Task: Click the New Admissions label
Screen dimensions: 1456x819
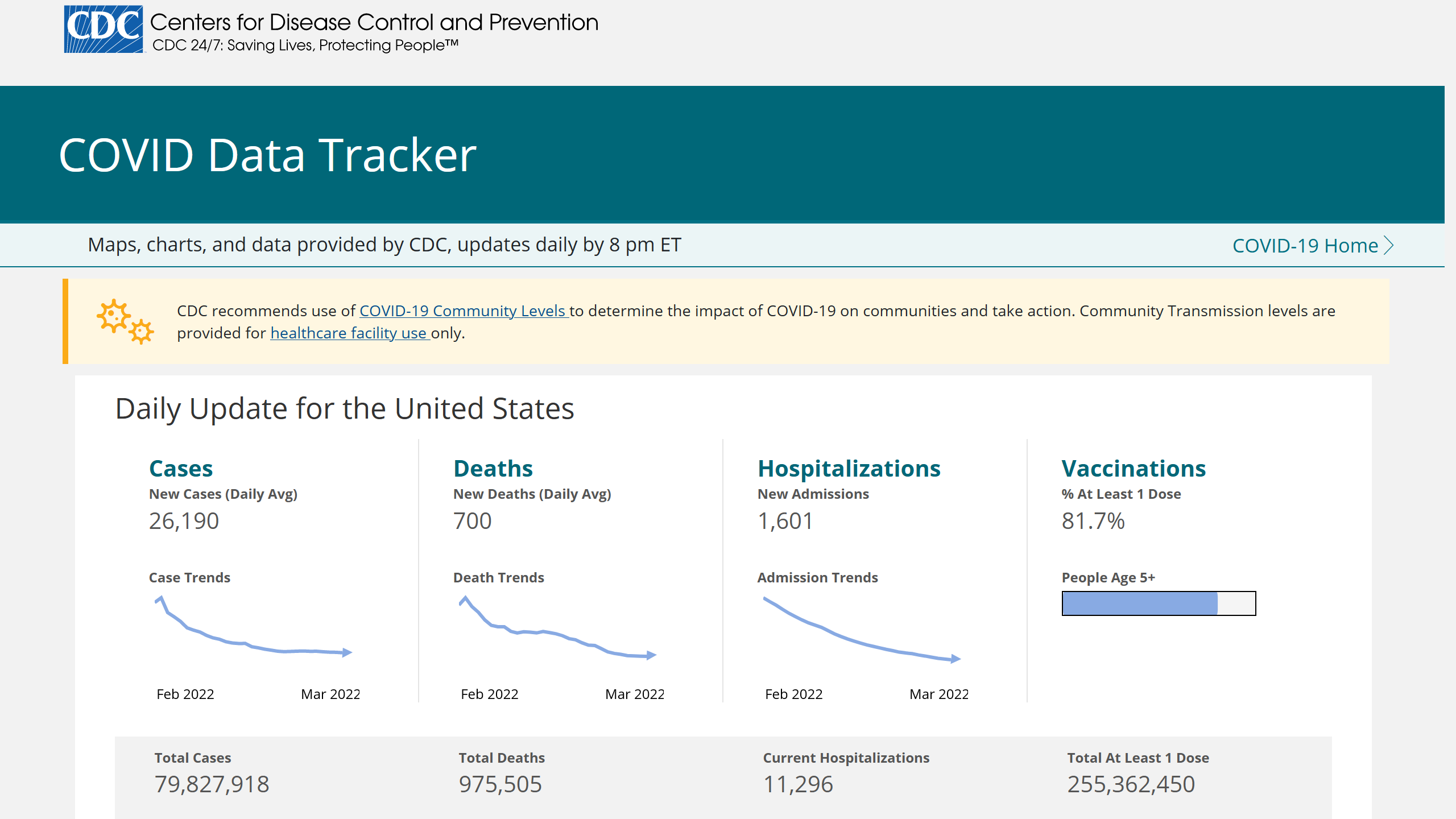Action: [813, 494]
